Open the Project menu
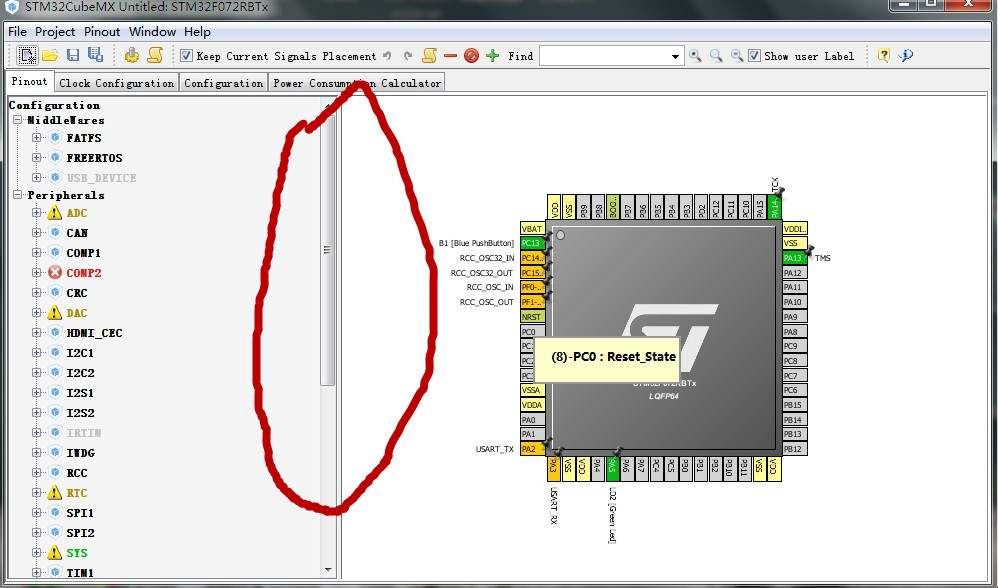 [55, 31]
